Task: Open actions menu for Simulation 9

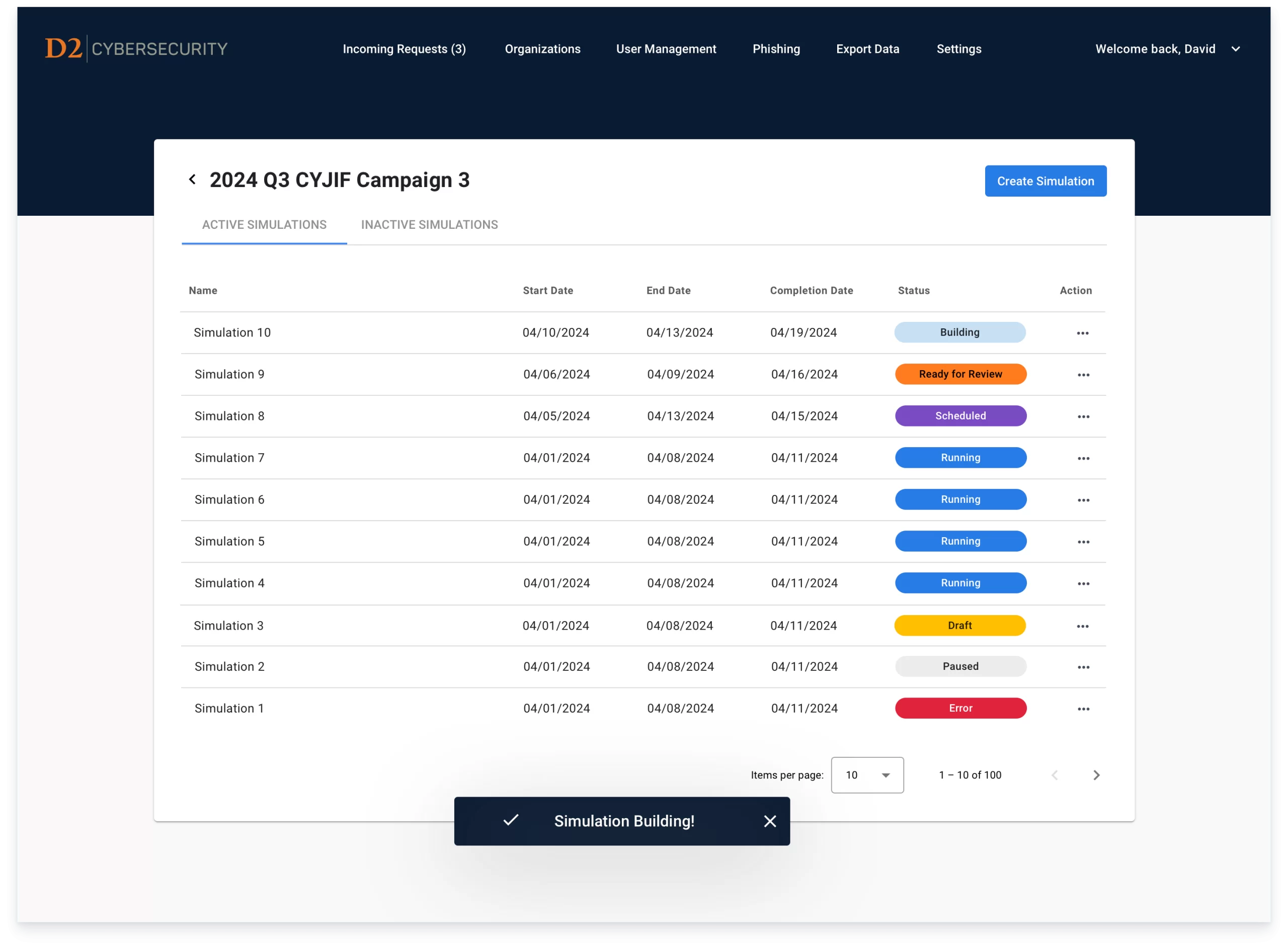Action: [1083, 375]
